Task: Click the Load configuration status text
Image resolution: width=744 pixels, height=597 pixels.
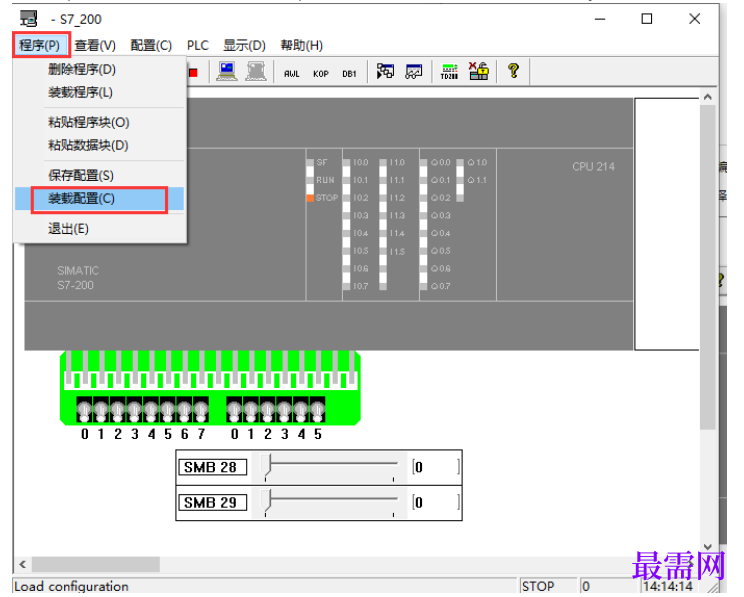Action: [71, 587]
